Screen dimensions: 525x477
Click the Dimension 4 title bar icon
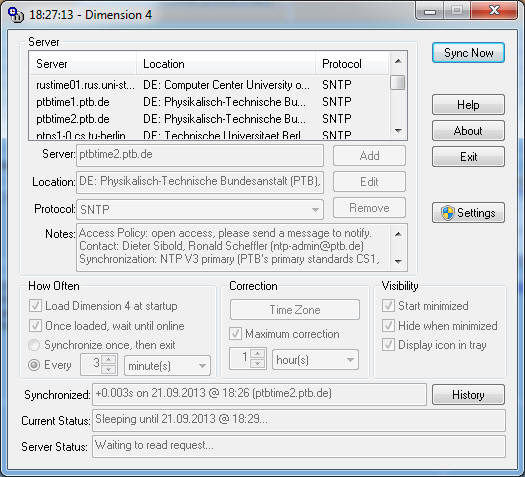[15, 15]
